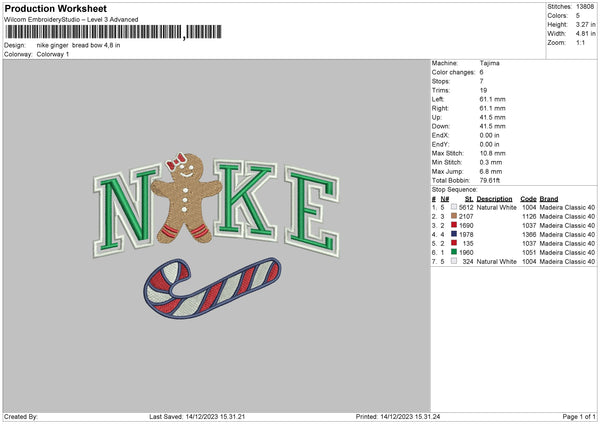The image size is (600, 424).
Task: Click the green swatch with 1960 stitches
Action: pos(454,252)
